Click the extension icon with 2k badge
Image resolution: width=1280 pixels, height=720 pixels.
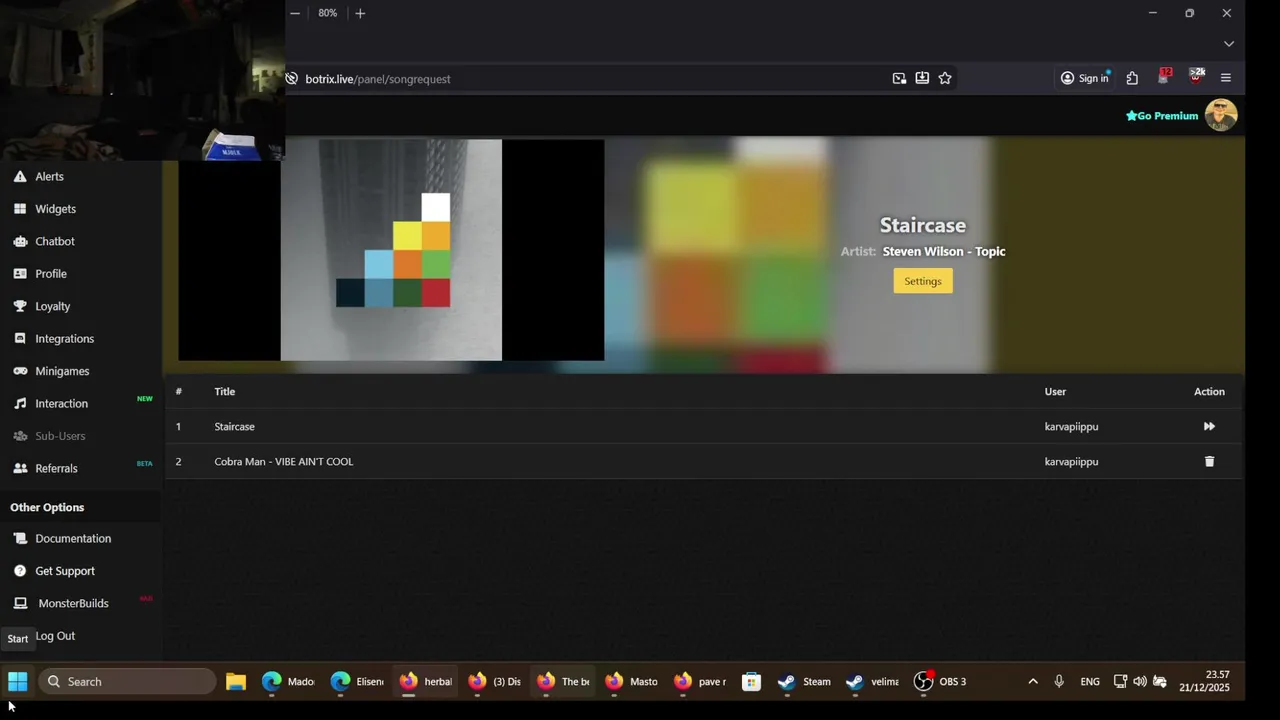[1196, 77]
